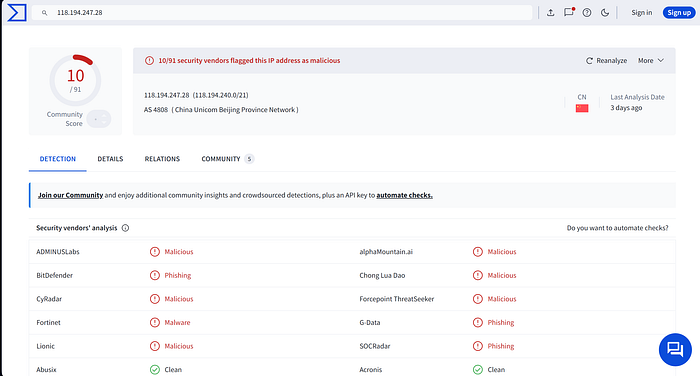Click the upload file icon
This screenshot has width=700, height=376.
550,13
